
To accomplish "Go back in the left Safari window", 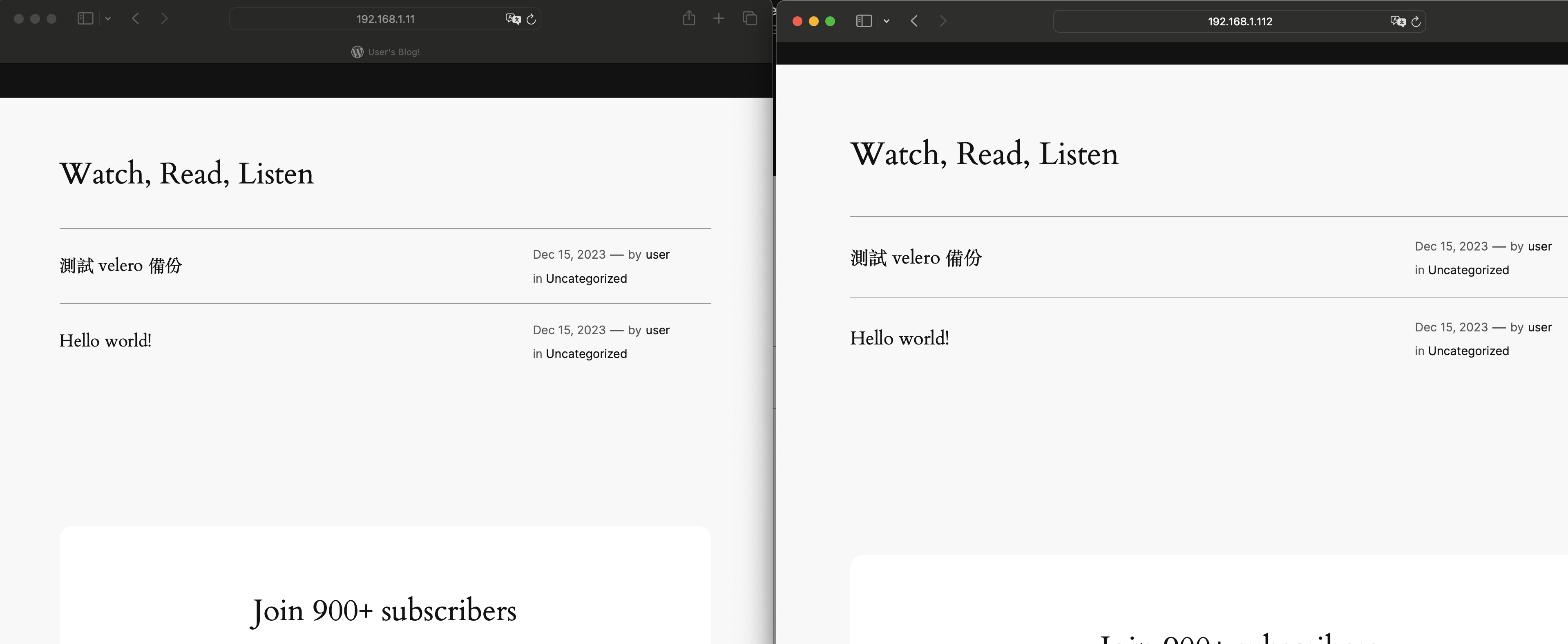I will click(136, 19).
